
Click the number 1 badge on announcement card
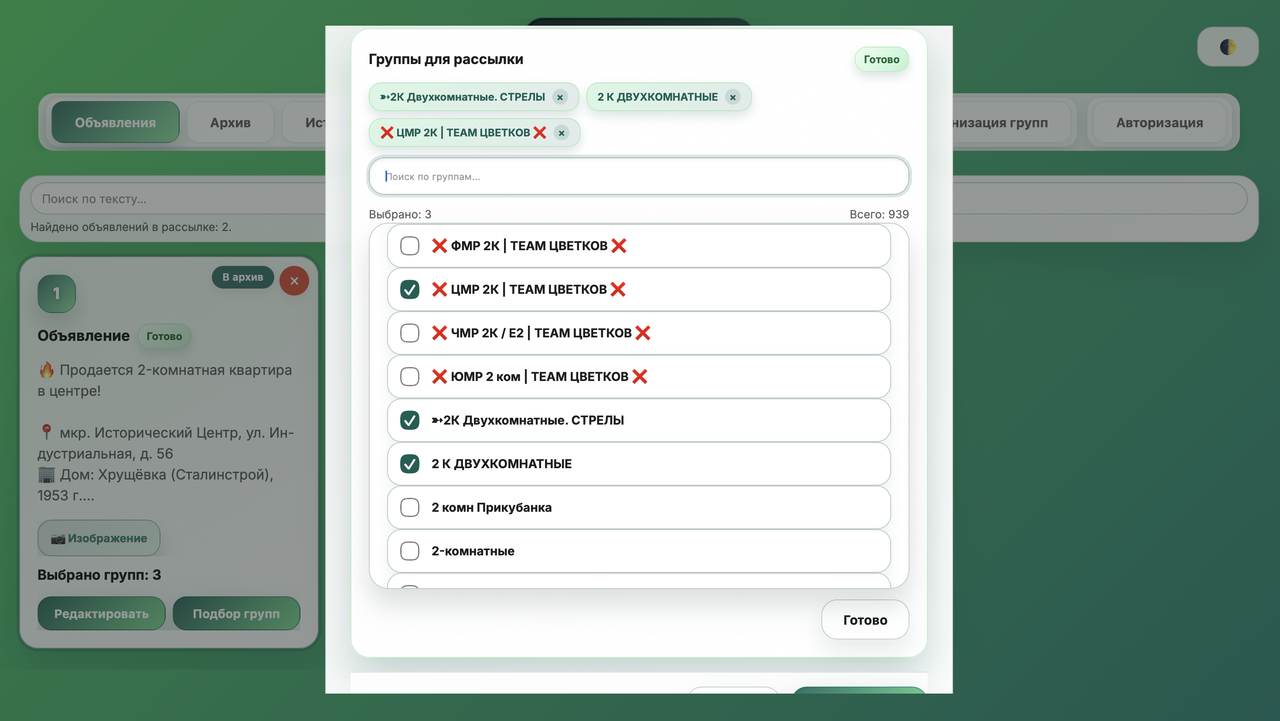click(x=57, y=293)
